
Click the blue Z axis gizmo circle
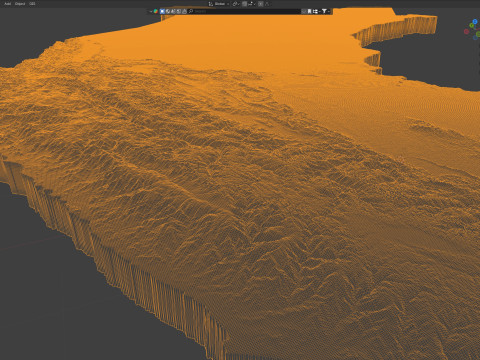(x=475, y=22)
